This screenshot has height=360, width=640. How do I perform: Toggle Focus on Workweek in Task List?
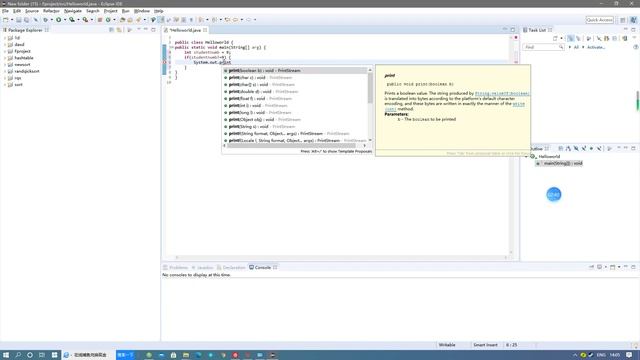(x=589, y=38)
